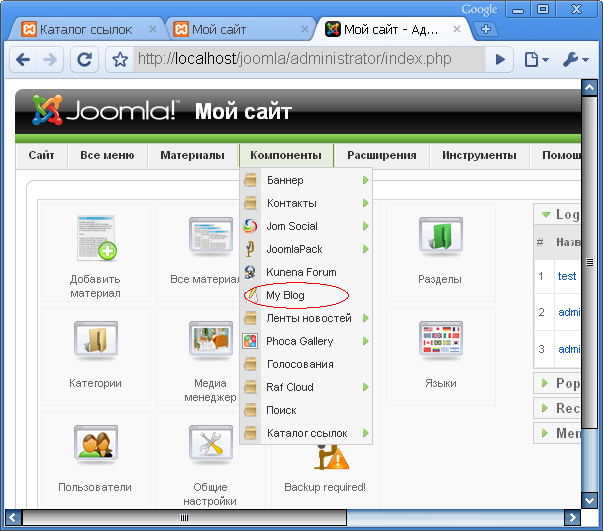Image resolution: width=603 pixels, height=531 pixels.
Task: Close the Каталог ссылок tab
Action: [x=153, y=29]
